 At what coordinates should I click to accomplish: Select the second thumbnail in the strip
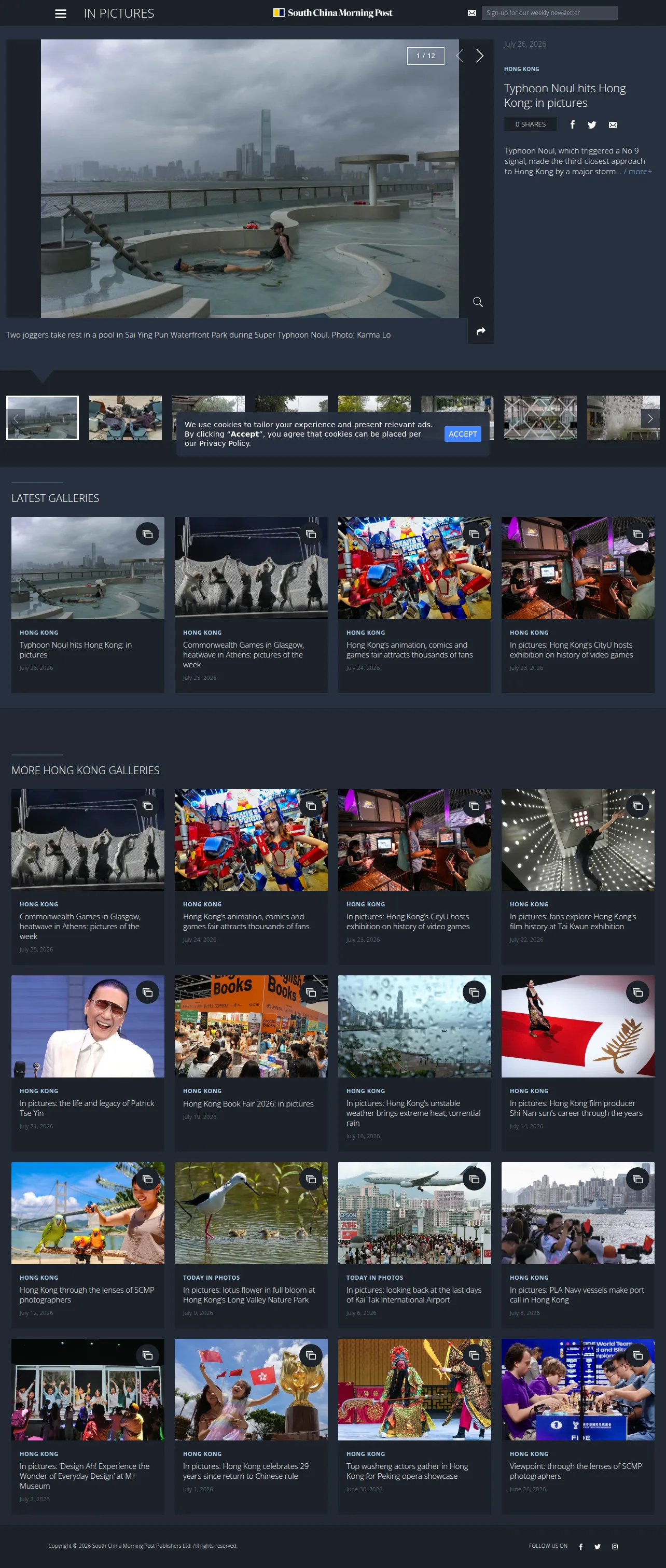(x=126, y=418)
